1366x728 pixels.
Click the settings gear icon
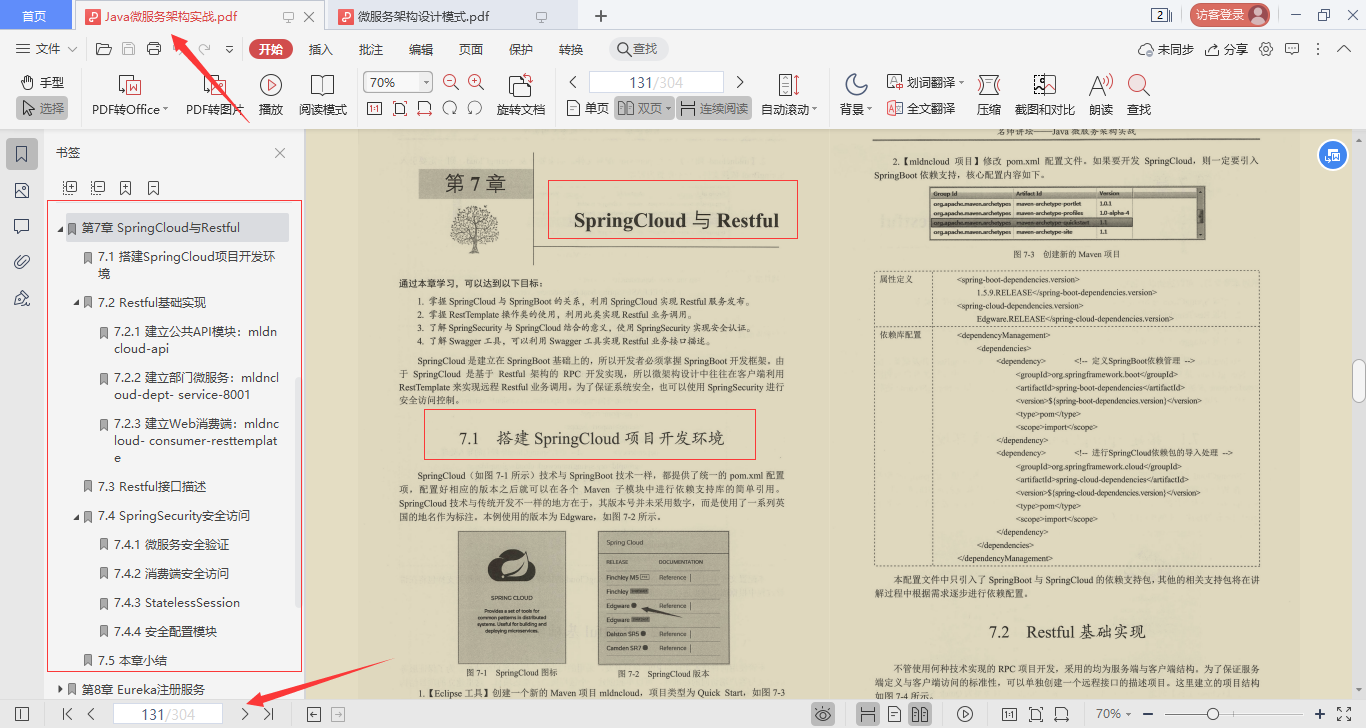(1266, 49)
